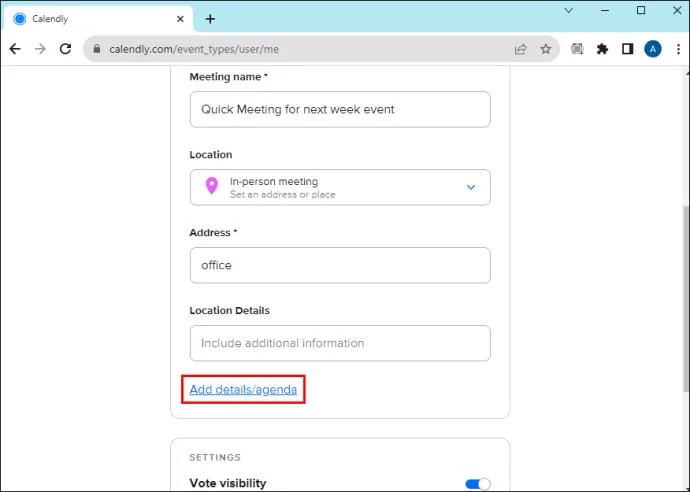Click the Add details/agenda link
Viewport: 690px width, 492px height.
click(243, 389)
